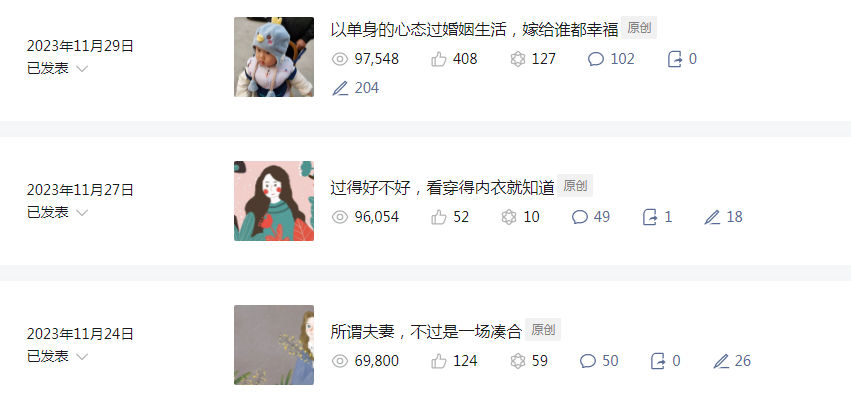Viewport: 851px width, 409px height.
Task: Expand 已发表 dropdown under 2023年11月29日
Action: coord(81,69)
